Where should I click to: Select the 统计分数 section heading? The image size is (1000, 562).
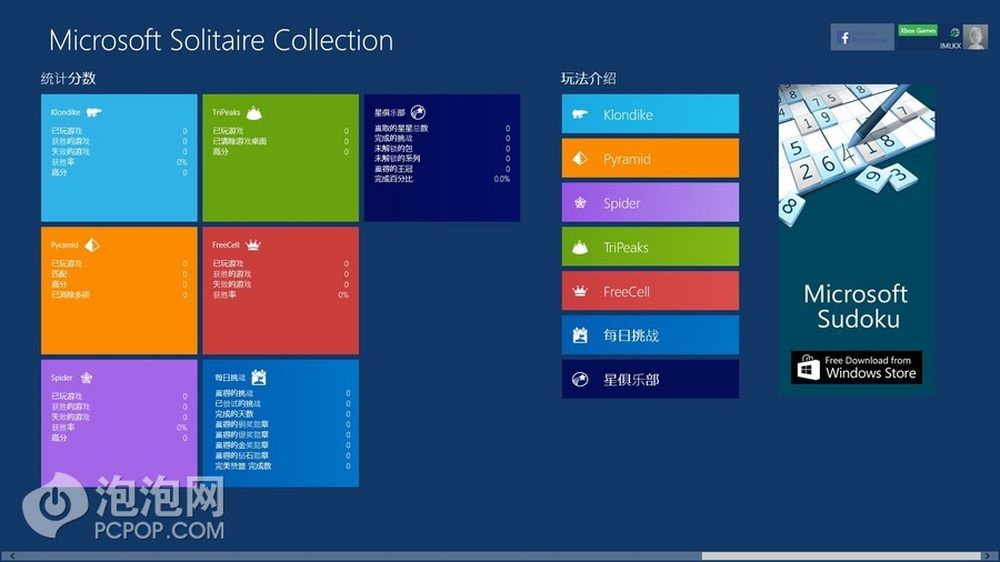pos(68,78)
